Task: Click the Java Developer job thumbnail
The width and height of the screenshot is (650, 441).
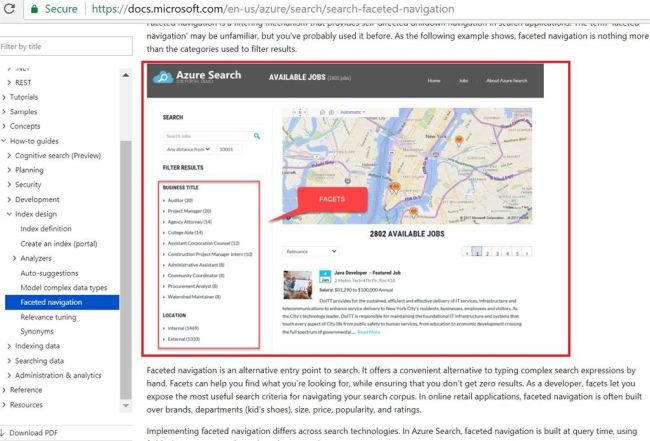Action: pos(298,285)
